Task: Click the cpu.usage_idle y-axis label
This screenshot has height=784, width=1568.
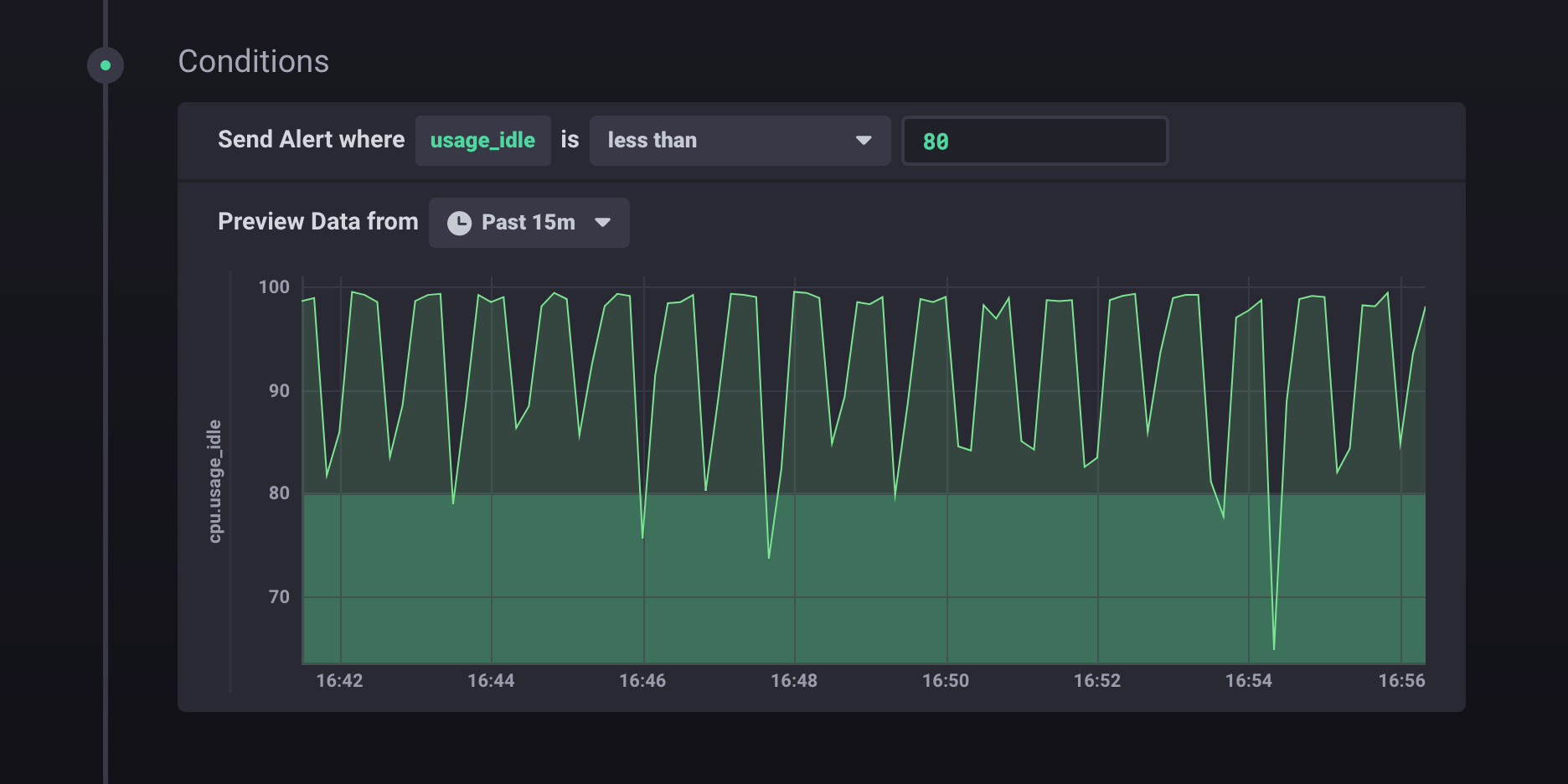Action: coord(215,482)
